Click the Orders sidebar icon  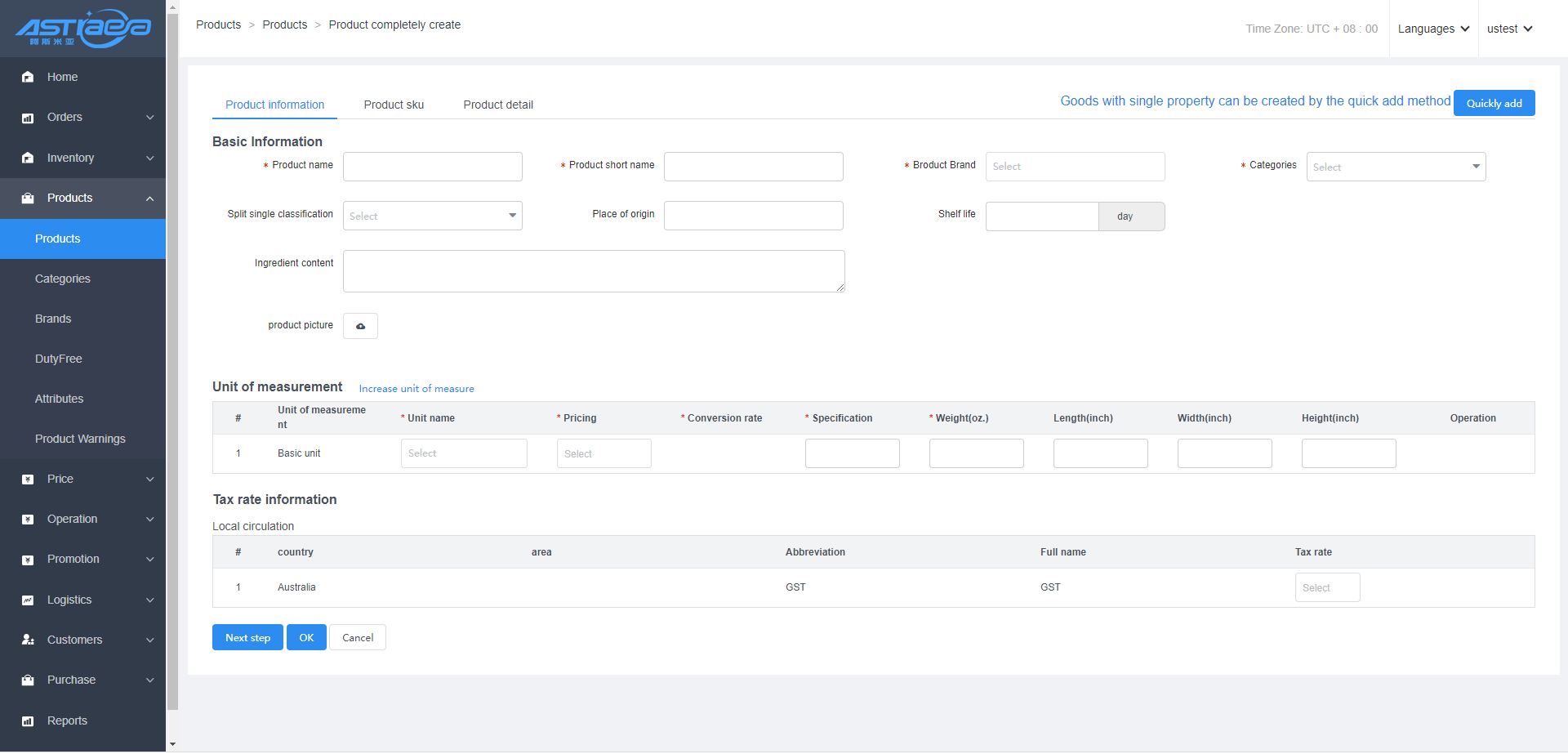coord(28,118)
